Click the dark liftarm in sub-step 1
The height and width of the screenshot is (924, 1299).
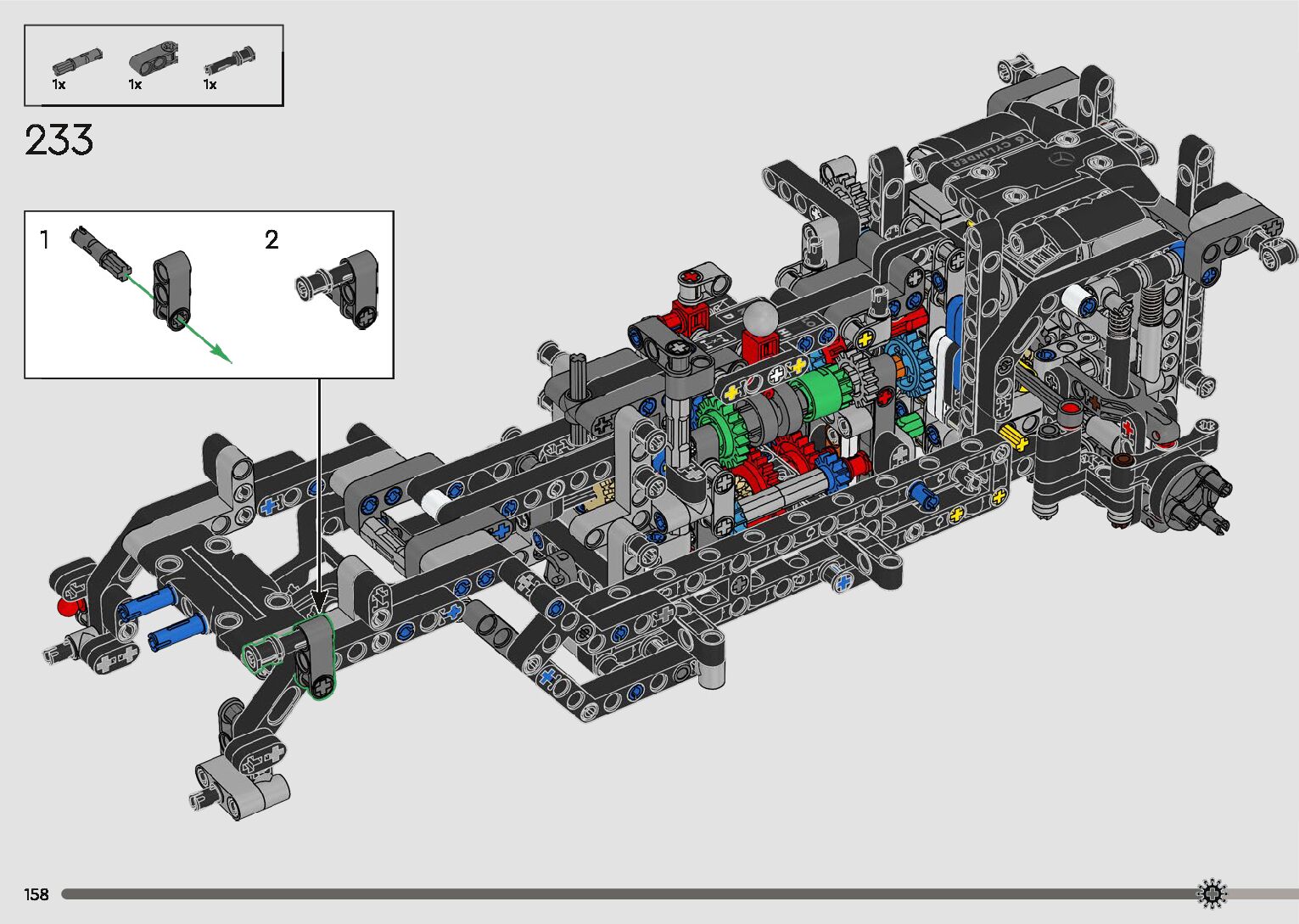coord(172,290)
